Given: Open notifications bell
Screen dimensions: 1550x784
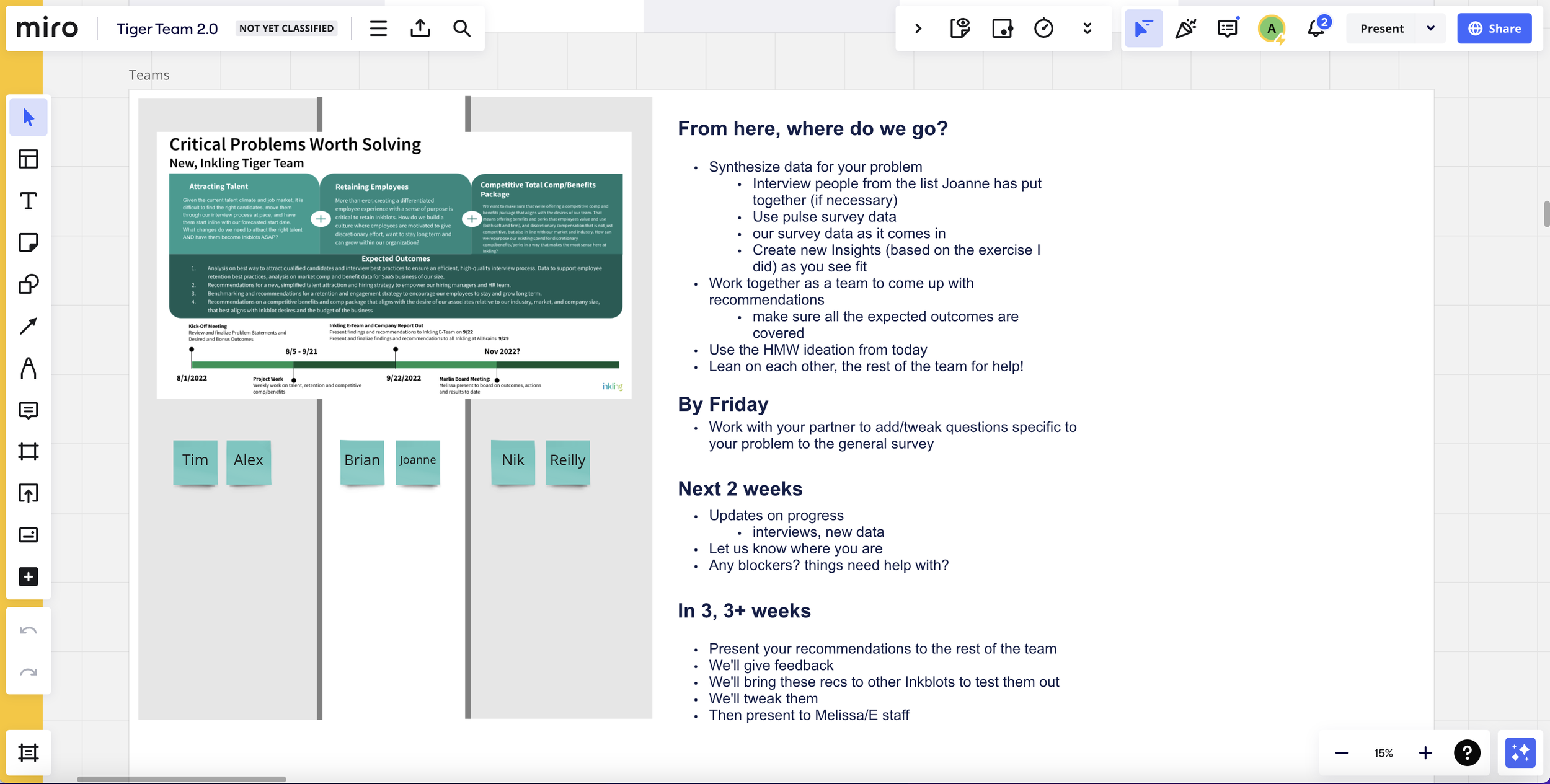Looking at the screenshot, I should click(1316, 29).
